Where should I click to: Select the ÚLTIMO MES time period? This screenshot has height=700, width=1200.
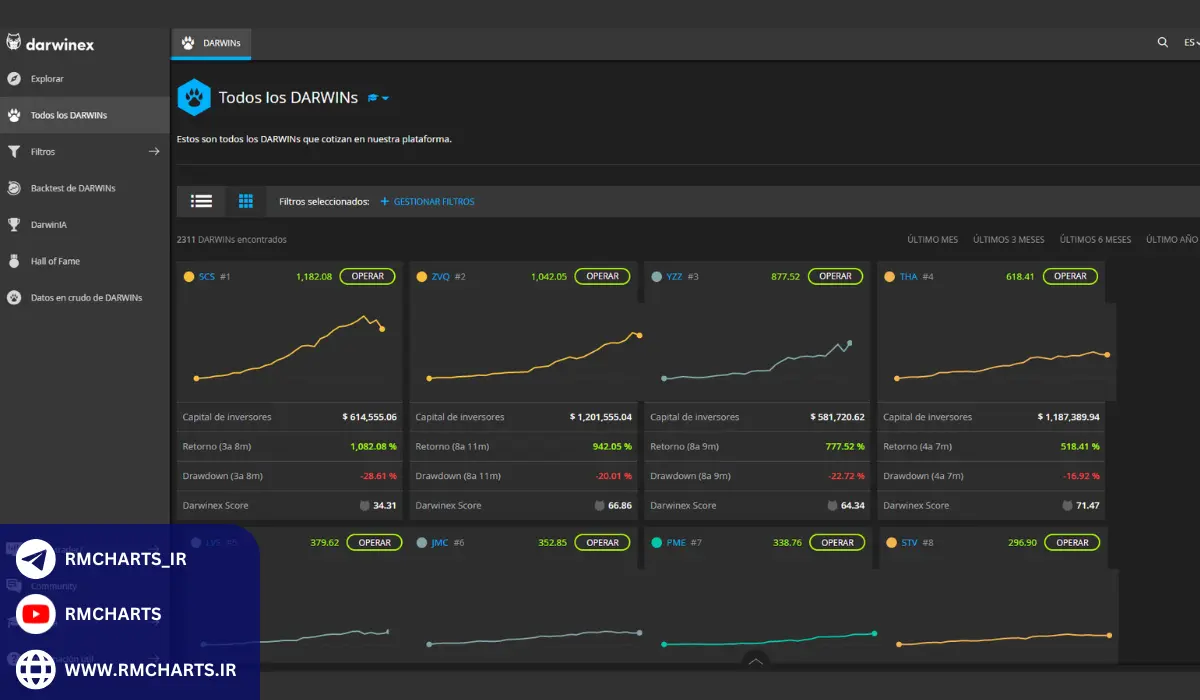pyautogui.click(x=932, y=240)
